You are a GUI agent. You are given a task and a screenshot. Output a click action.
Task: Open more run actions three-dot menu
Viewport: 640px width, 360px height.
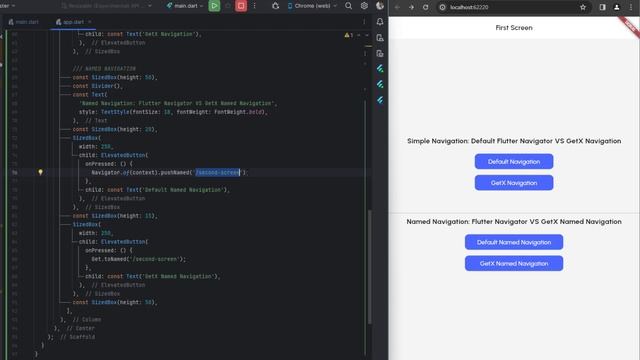[x=254, y=6]
